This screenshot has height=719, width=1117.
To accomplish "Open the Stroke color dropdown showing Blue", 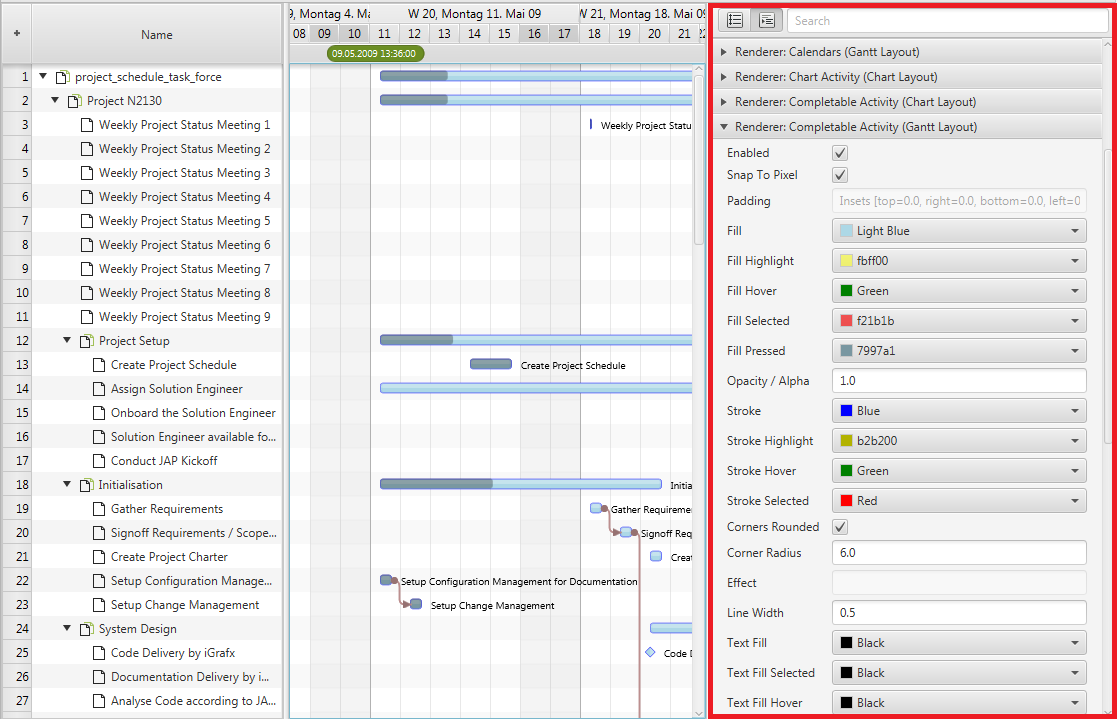I will (959, 410).
